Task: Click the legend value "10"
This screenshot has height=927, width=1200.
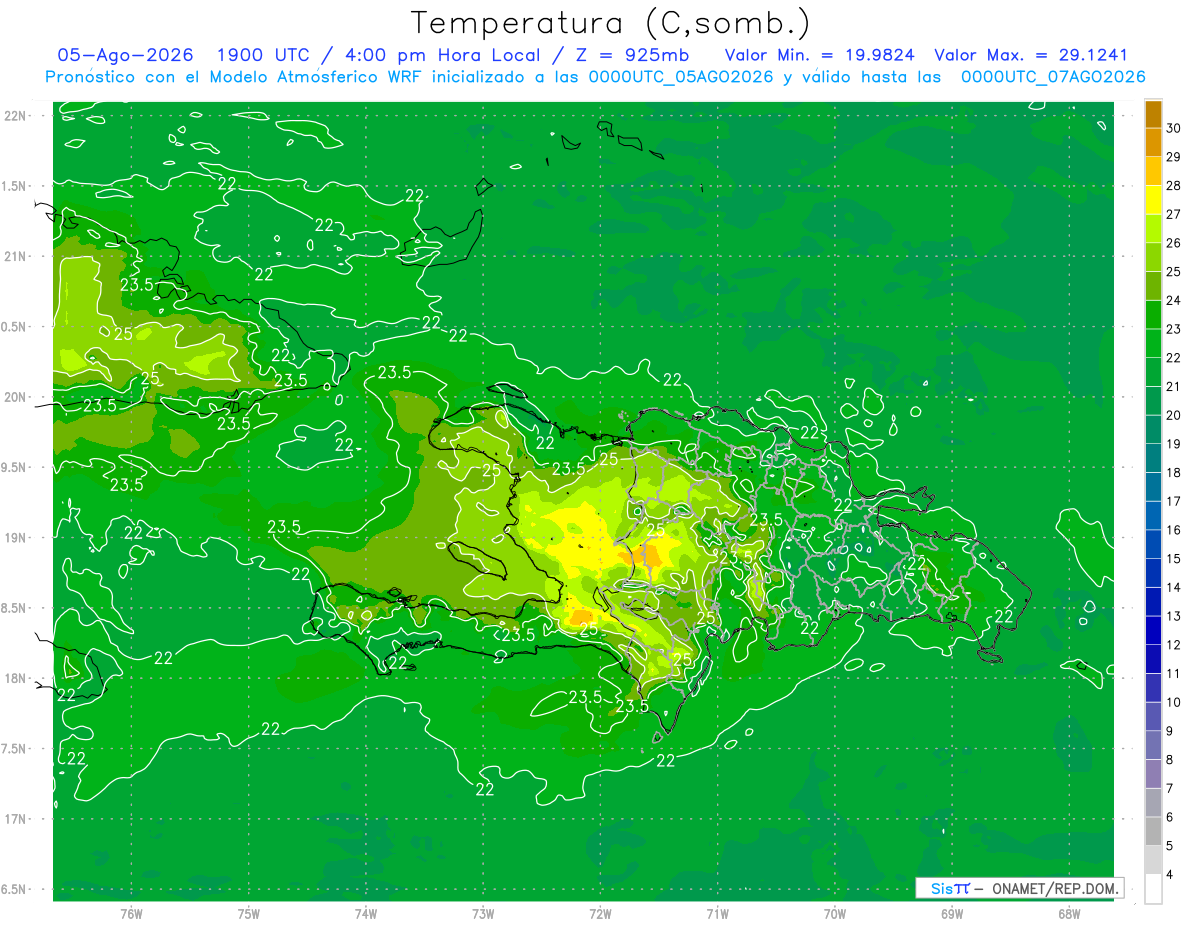Action: tap(1173, 702)
